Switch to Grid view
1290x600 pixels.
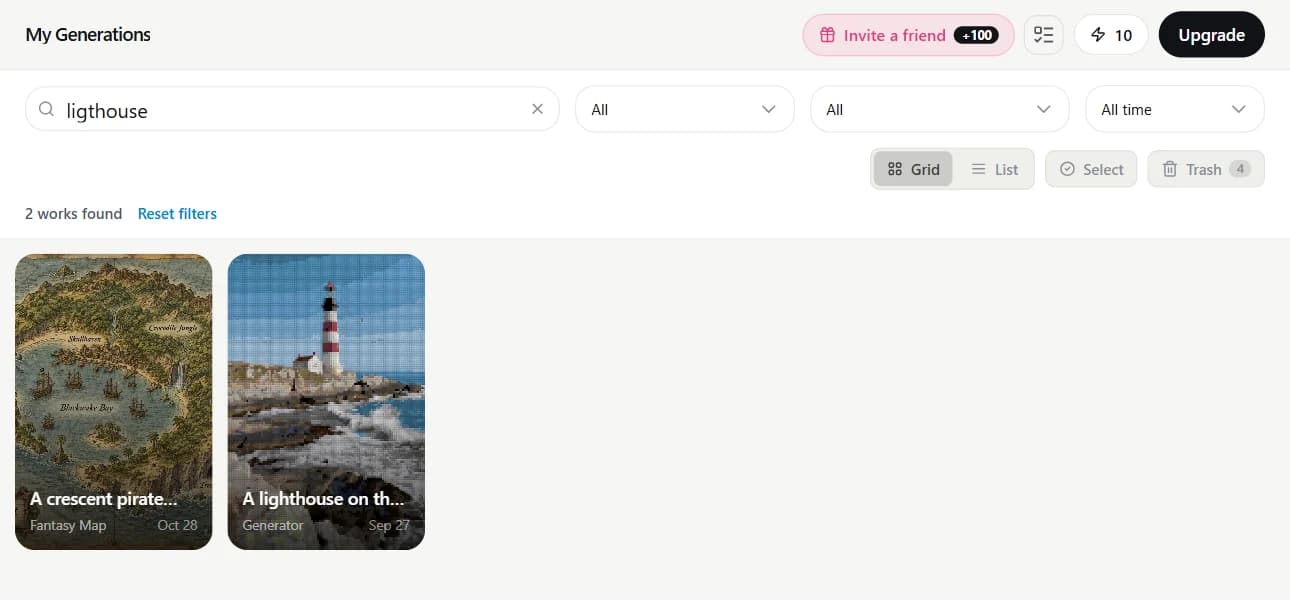[913, 169]
